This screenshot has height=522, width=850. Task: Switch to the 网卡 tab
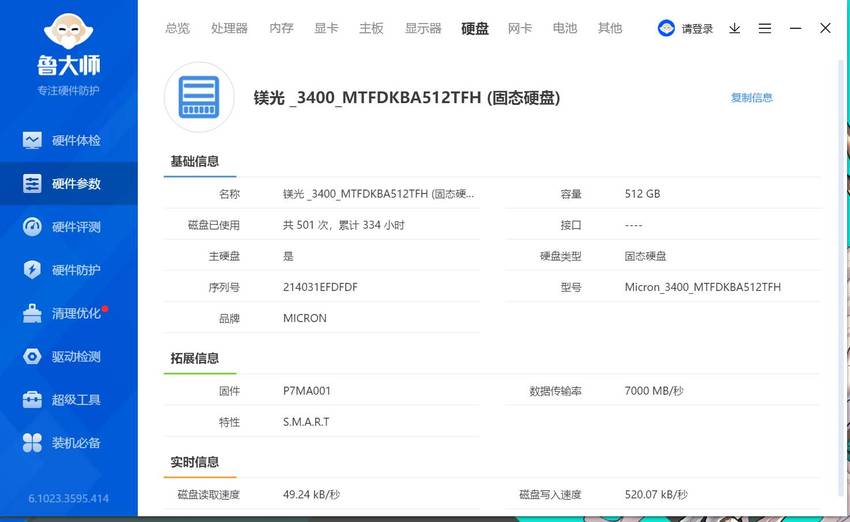pos(520,28)
